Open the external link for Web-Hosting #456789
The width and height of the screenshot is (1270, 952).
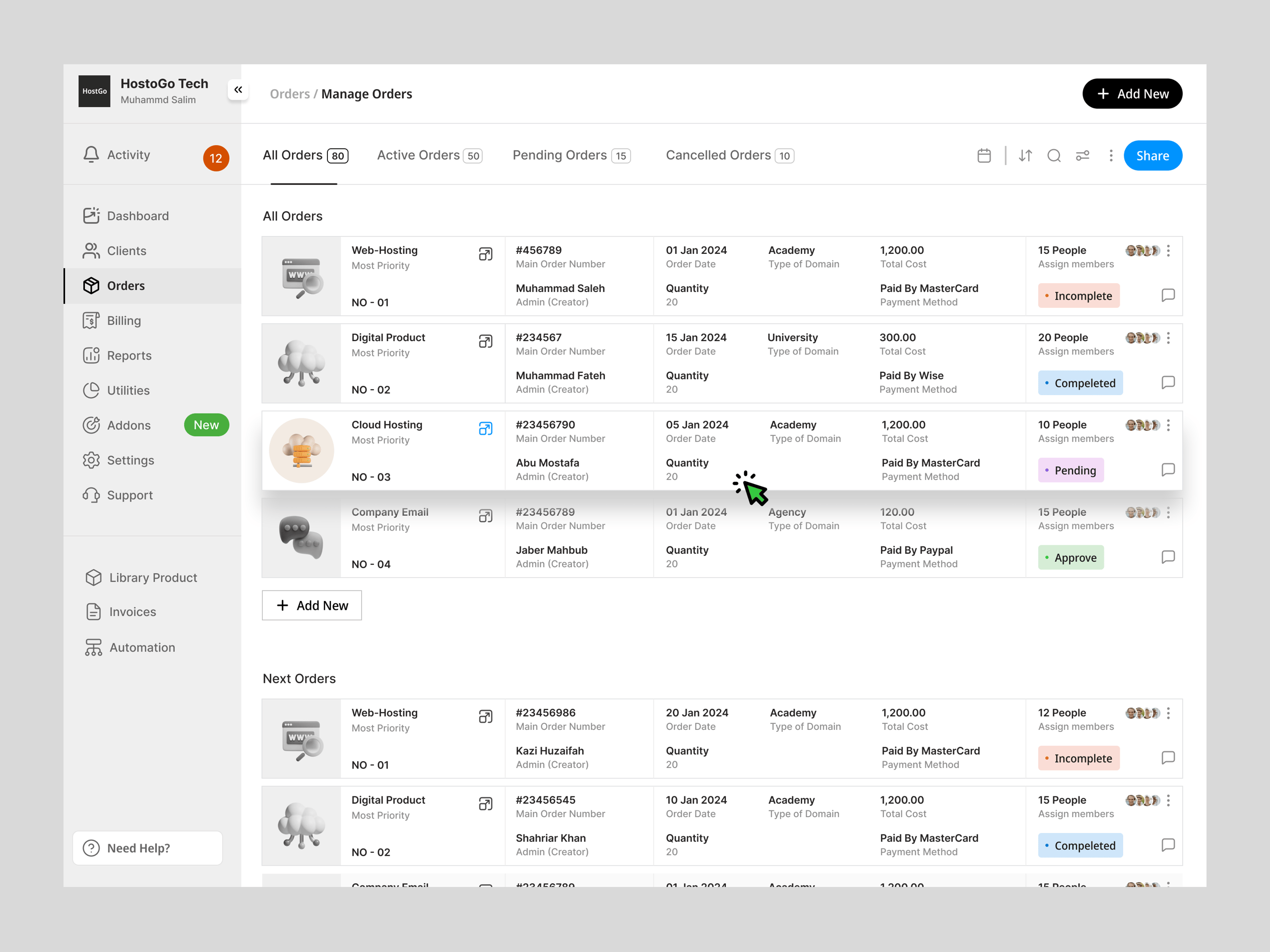point(486,254)
